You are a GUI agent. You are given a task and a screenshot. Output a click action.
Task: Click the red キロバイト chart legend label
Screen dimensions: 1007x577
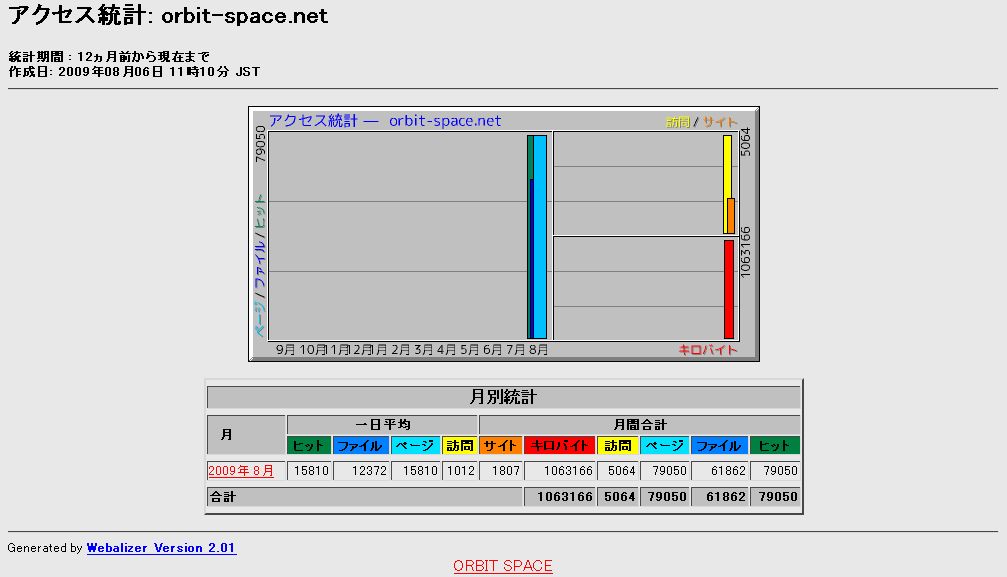click(x=708, y=350)
